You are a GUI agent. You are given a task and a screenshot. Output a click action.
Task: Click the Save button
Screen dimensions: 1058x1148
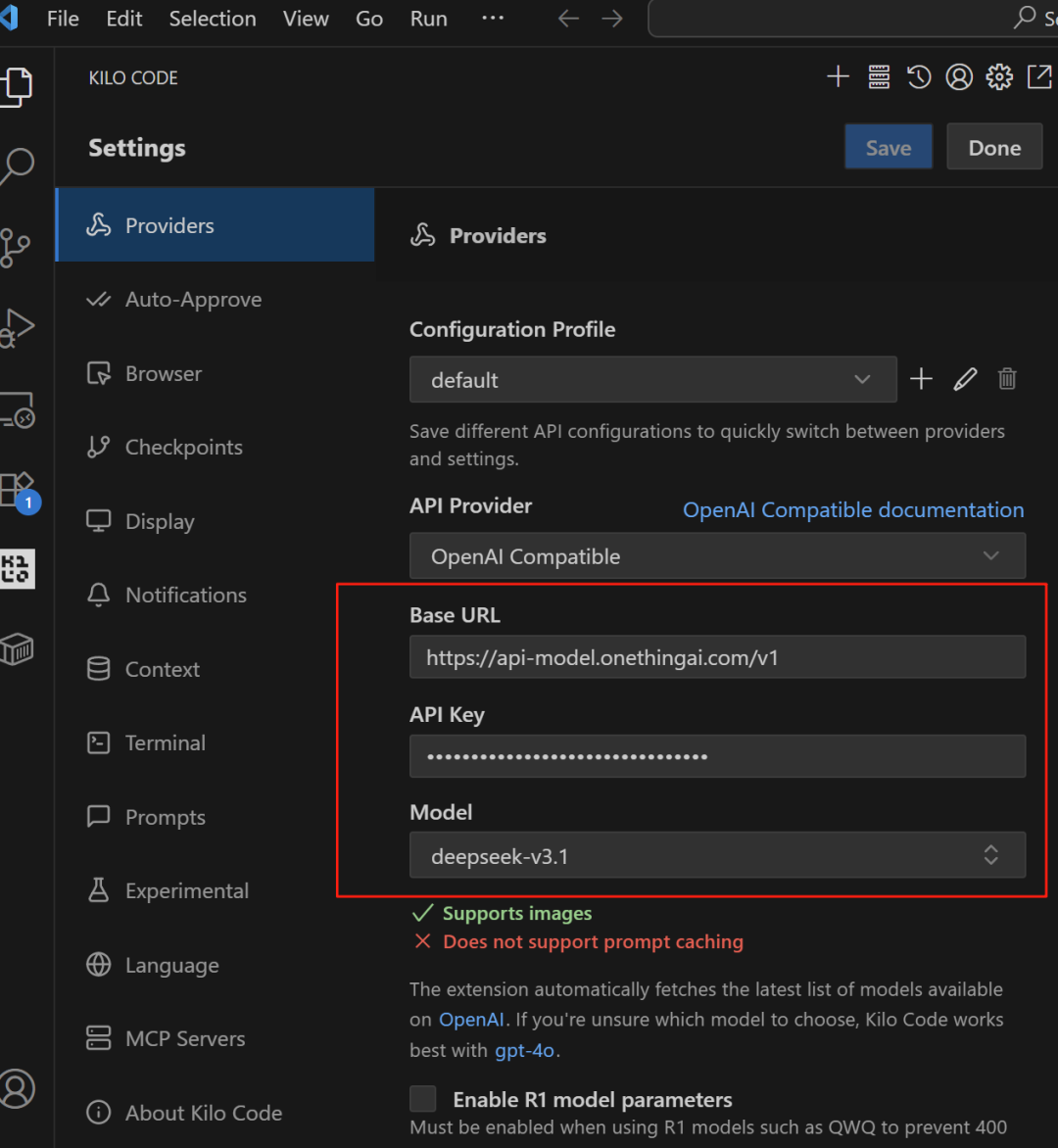[888, 148]
